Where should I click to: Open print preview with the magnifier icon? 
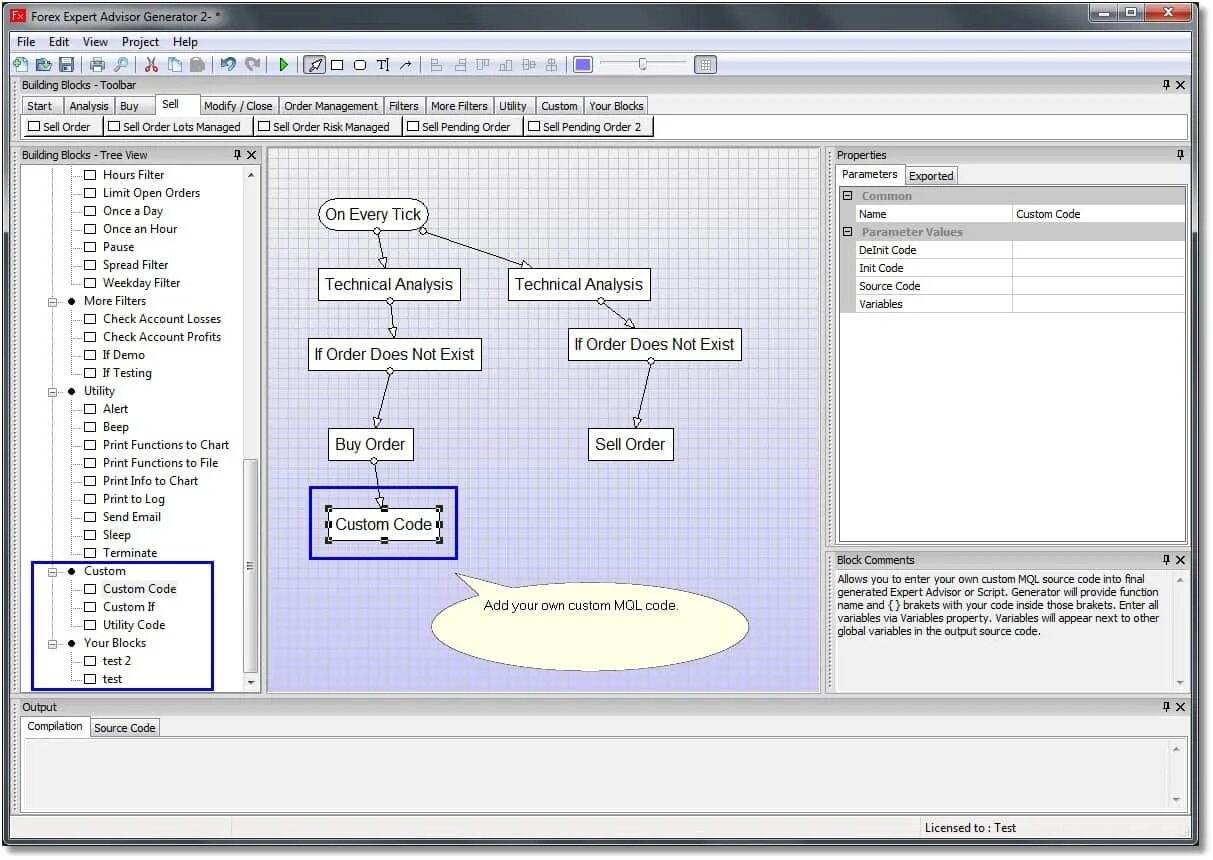pos(120,64)
